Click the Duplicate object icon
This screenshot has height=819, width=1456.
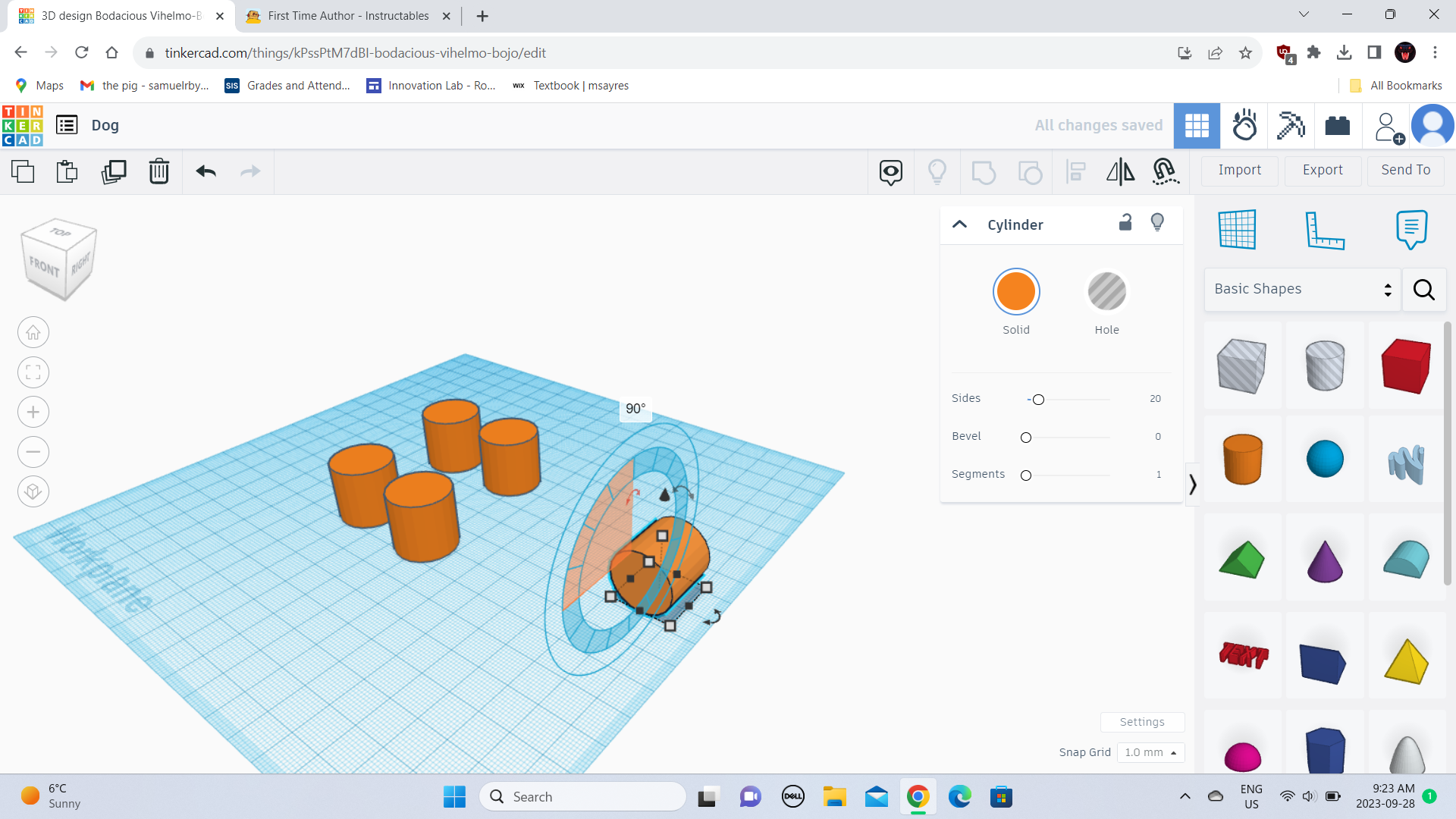(x=113, y=170)
